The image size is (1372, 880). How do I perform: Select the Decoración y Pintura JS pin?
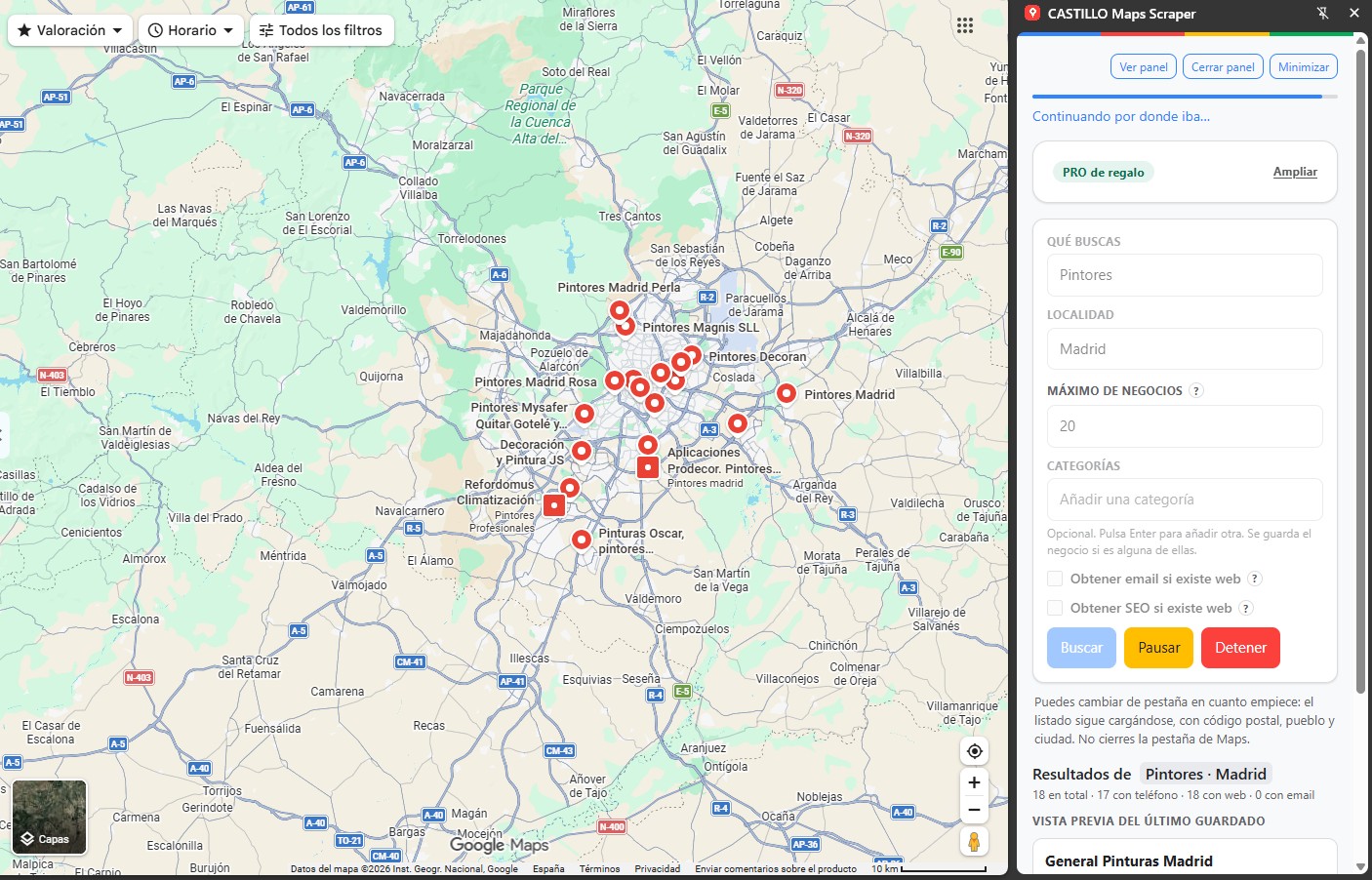click(x=581, y=451)
